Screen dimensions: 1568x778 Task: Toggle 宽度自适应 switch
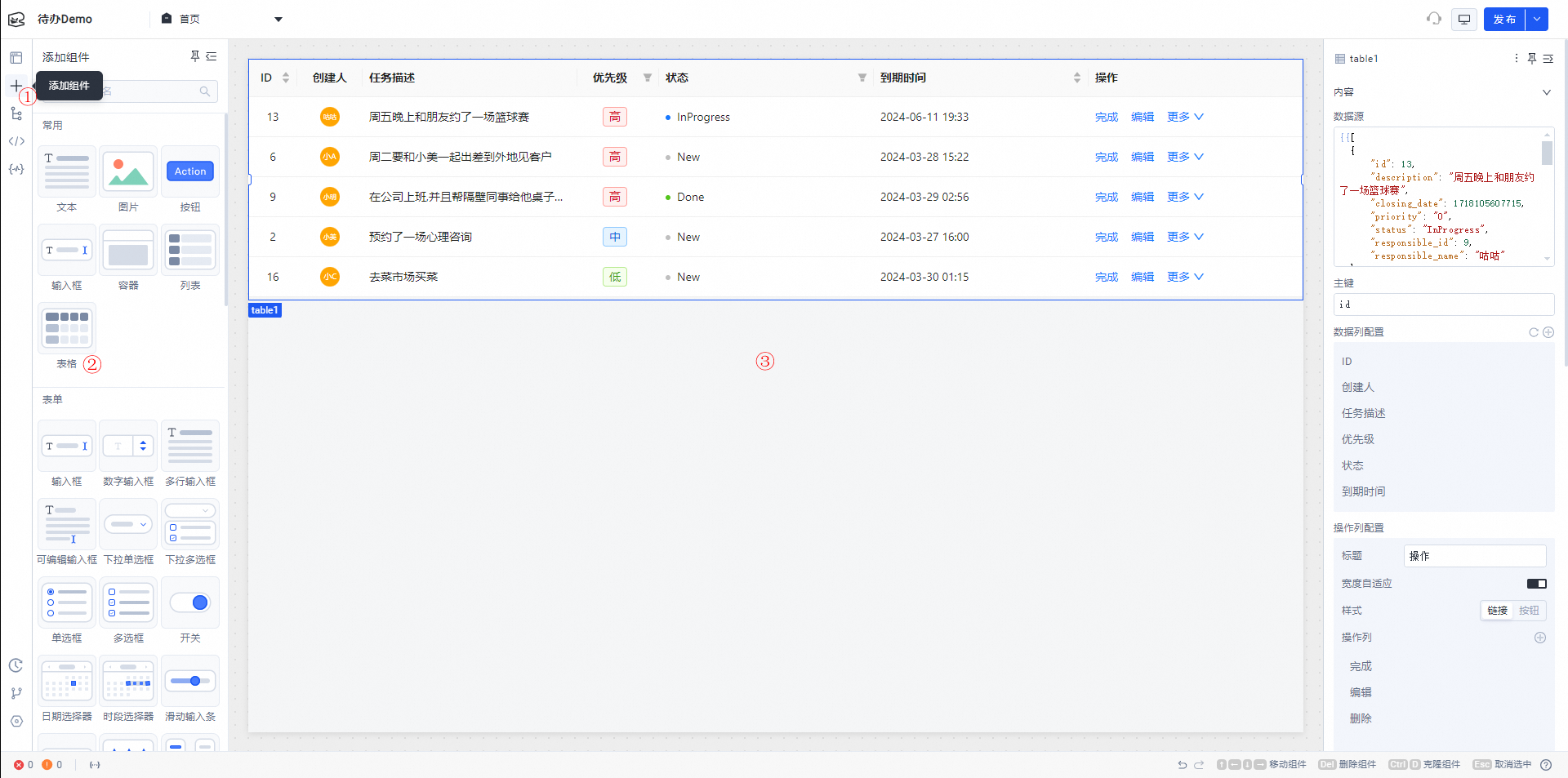tap(1536, 584)
